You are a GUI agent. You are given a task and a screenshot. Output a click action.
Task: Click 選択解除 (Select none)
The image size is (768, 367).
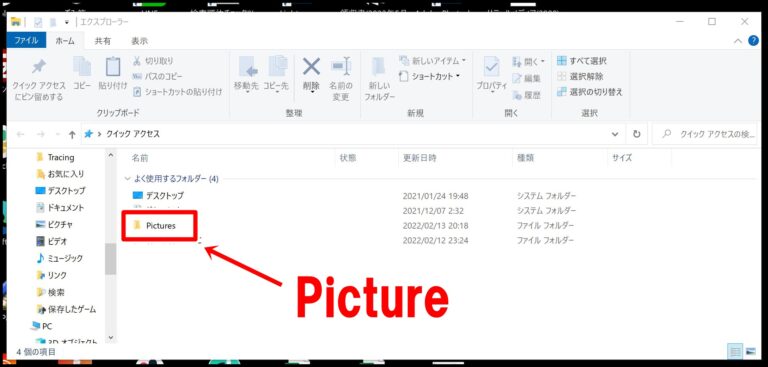click(580, 76)
